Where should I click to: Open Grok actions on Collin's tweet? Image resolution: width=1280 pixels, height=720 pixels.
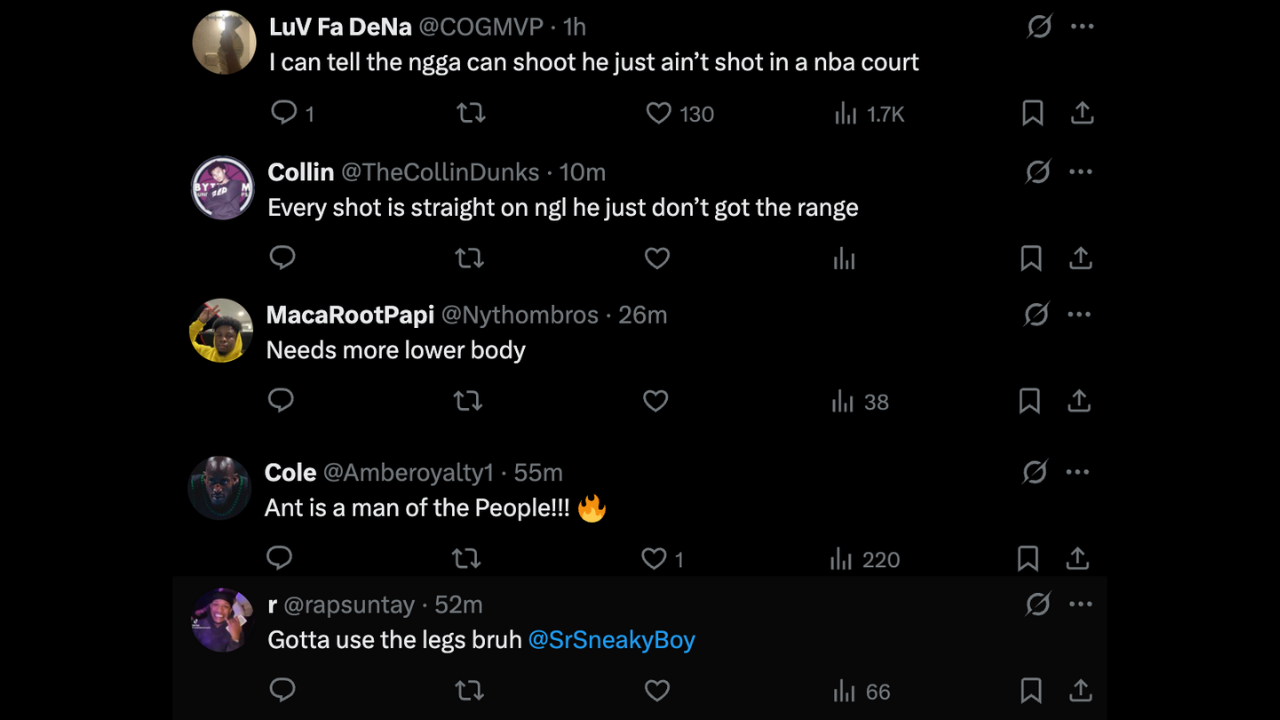(x=1039, y=171)
